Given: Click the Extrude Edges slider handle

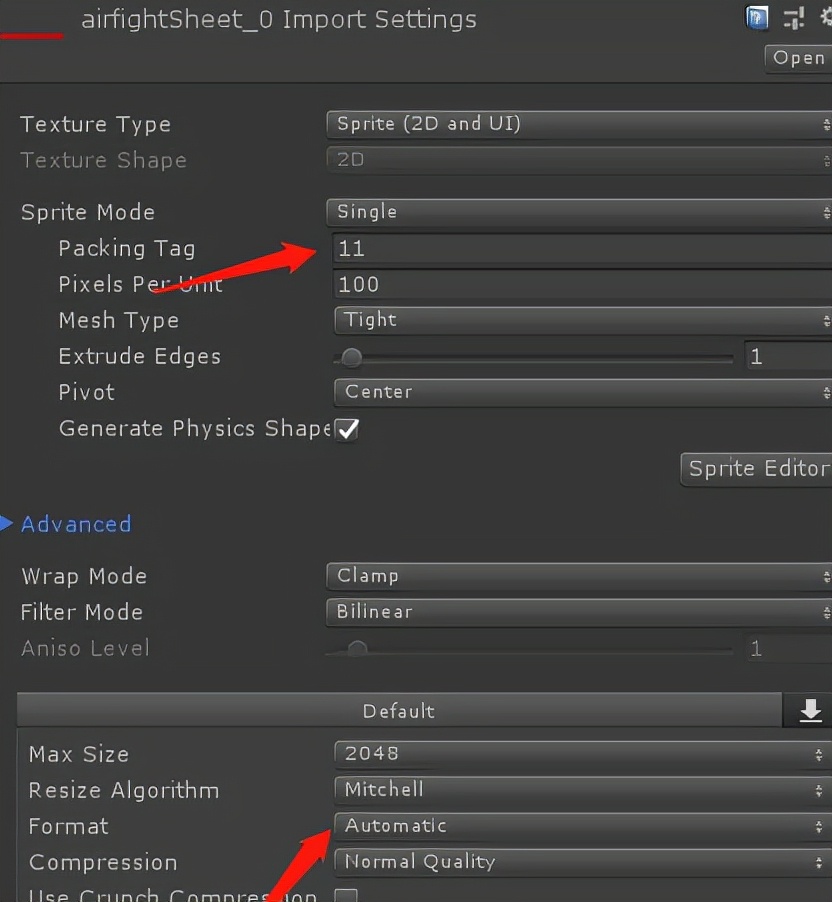Looking at the screenshot, I should point(351,357).
